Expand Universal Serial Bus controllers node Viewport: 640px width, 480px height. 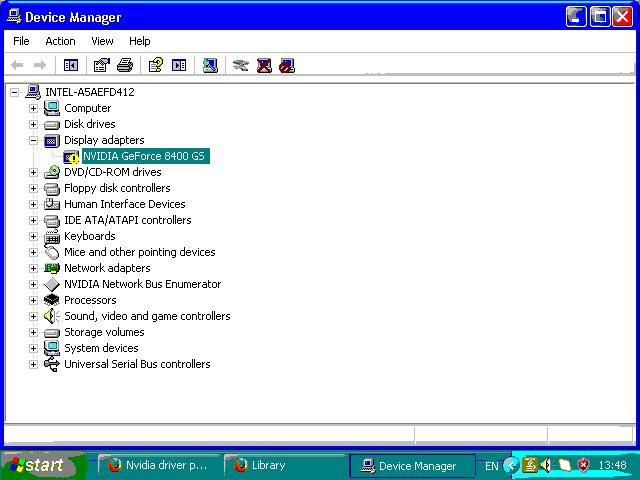point(33,364)
